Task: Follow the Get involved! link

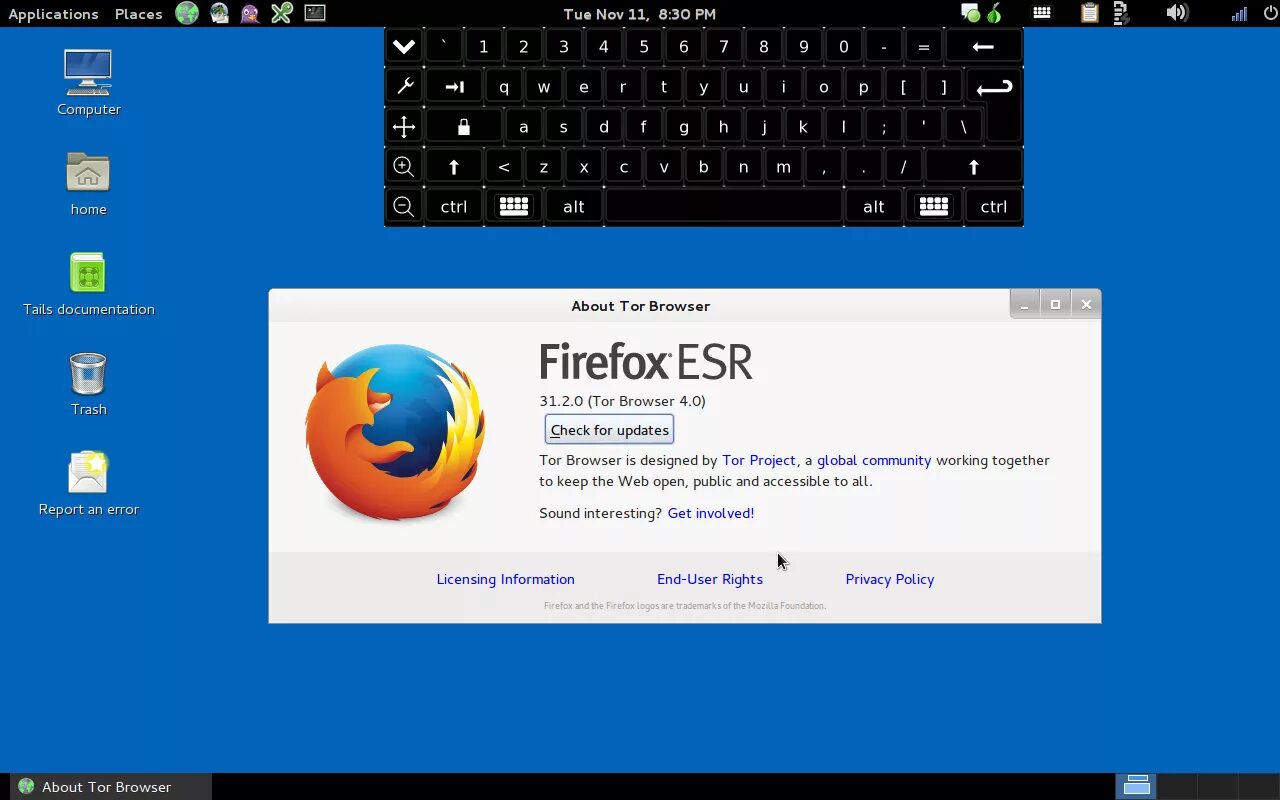Action: coord(711,513)
